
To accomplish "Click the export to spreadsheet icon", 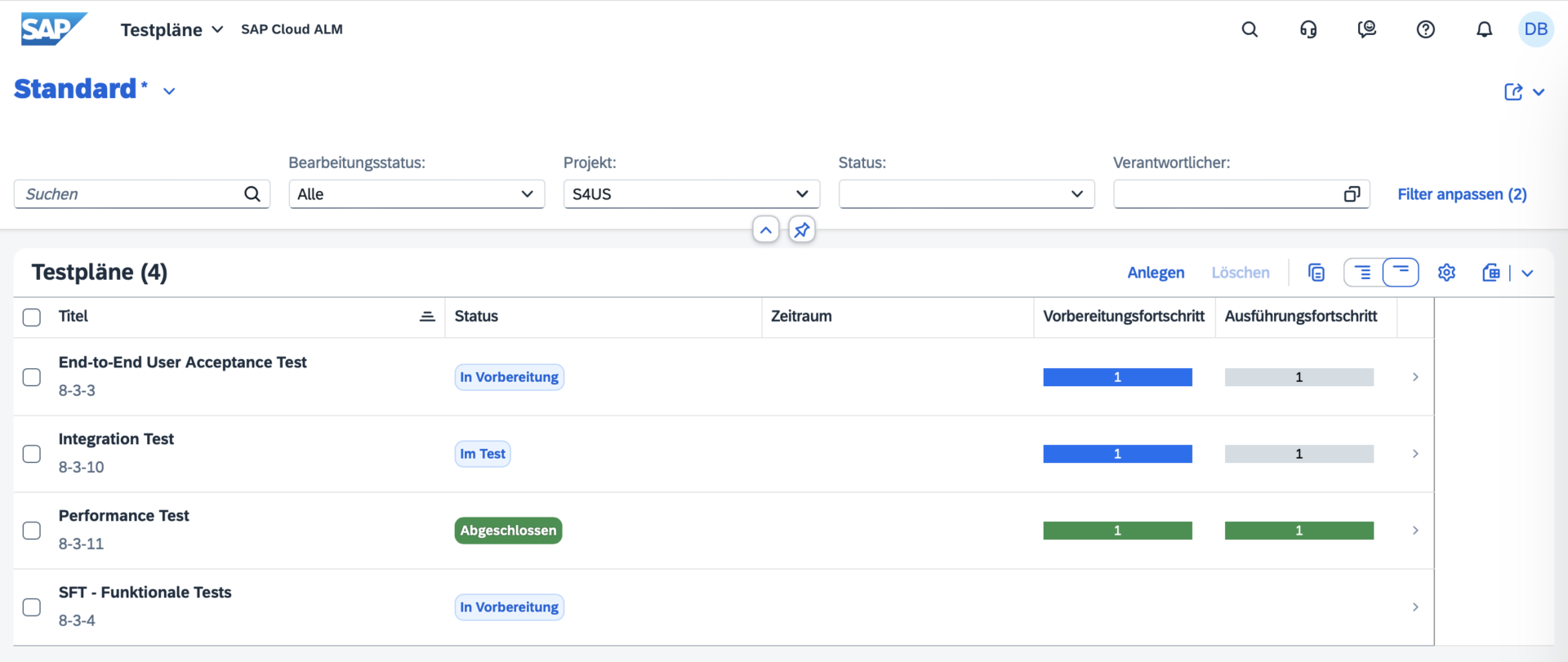I will (x=1490, y=273).
